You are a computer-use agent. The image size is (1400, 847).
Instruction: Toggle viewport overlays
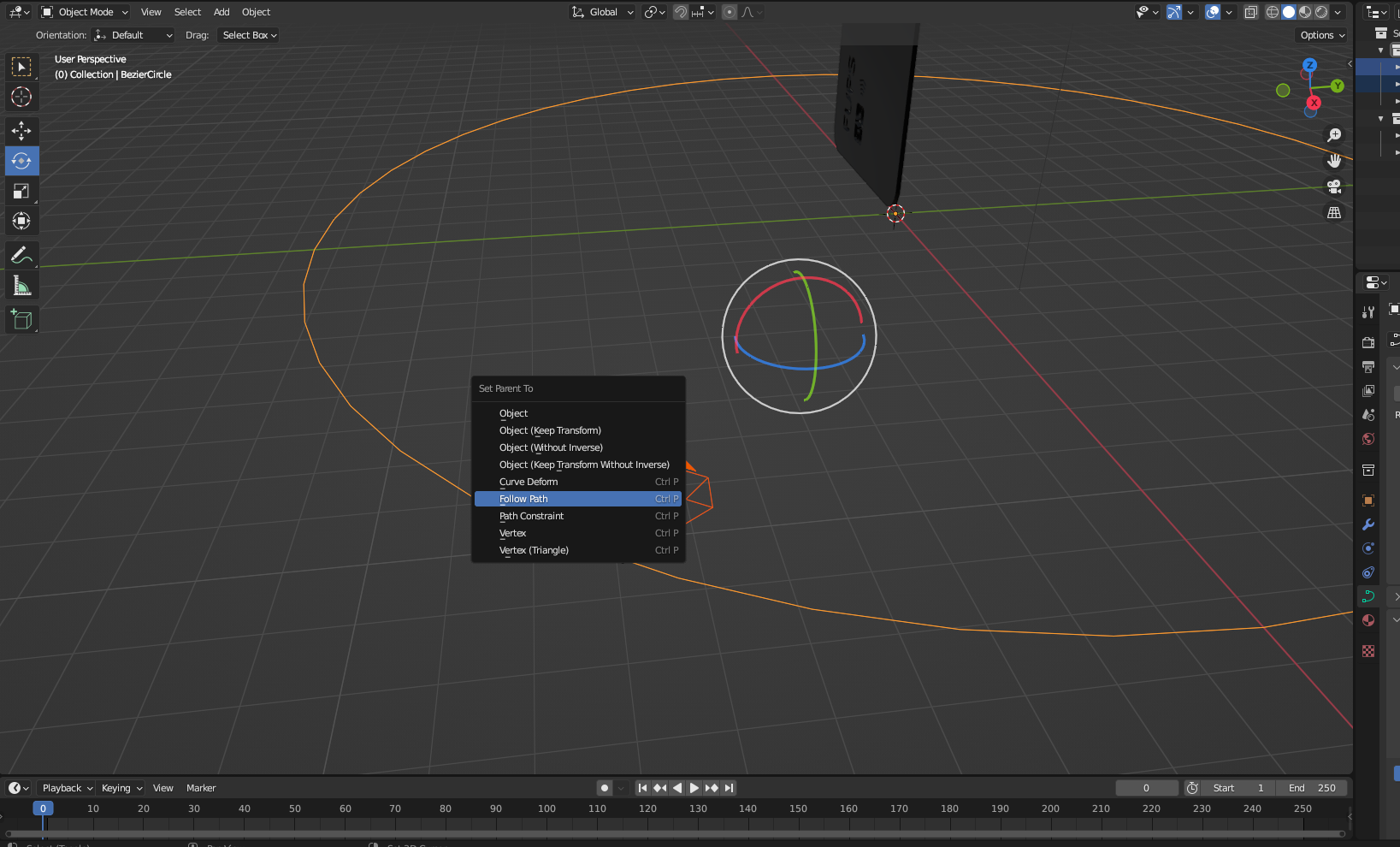pyautogui.click(x=1213, y=12)
